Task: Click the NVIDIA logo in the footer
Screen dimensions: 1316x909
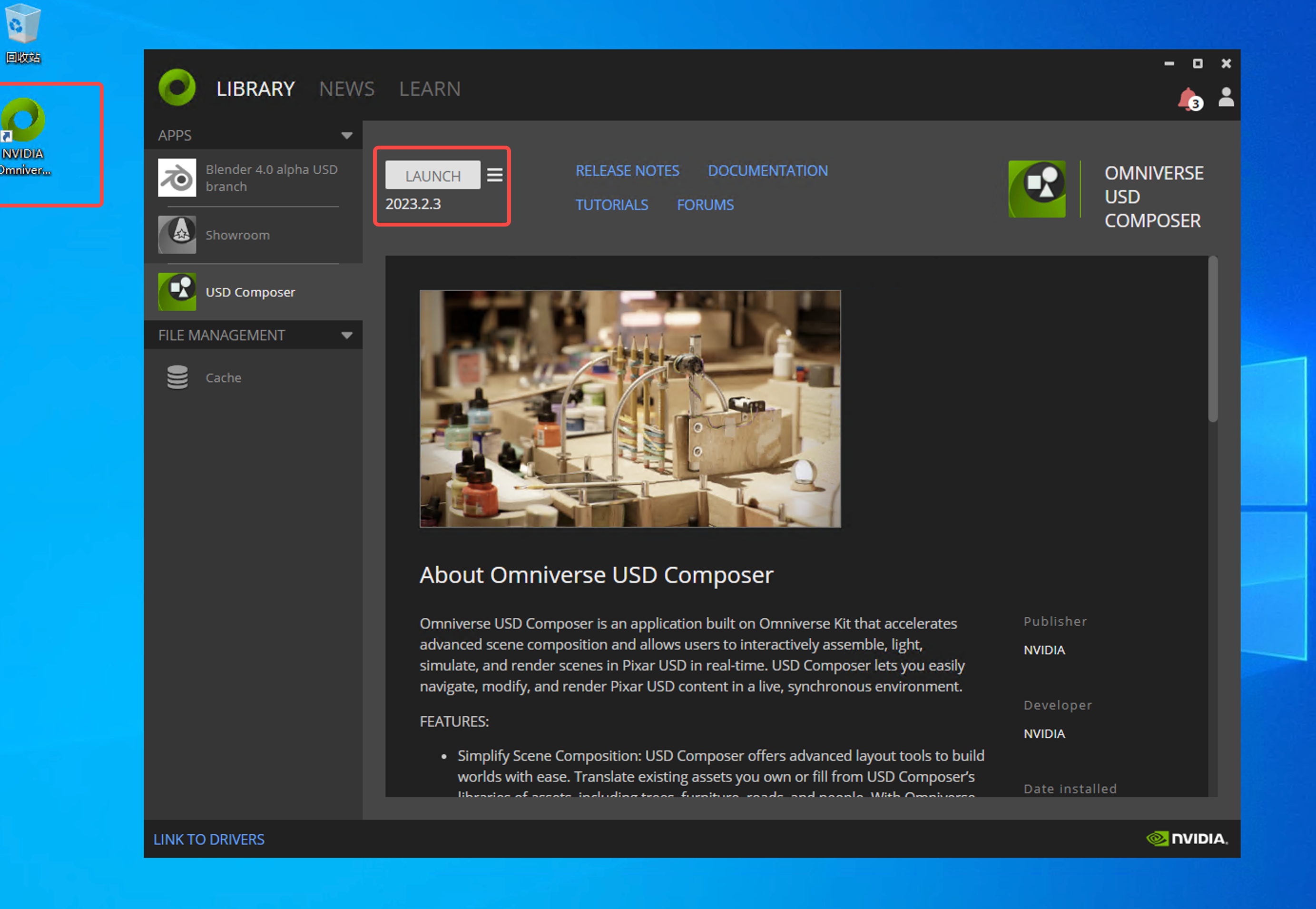Action: coord(1188,839)
